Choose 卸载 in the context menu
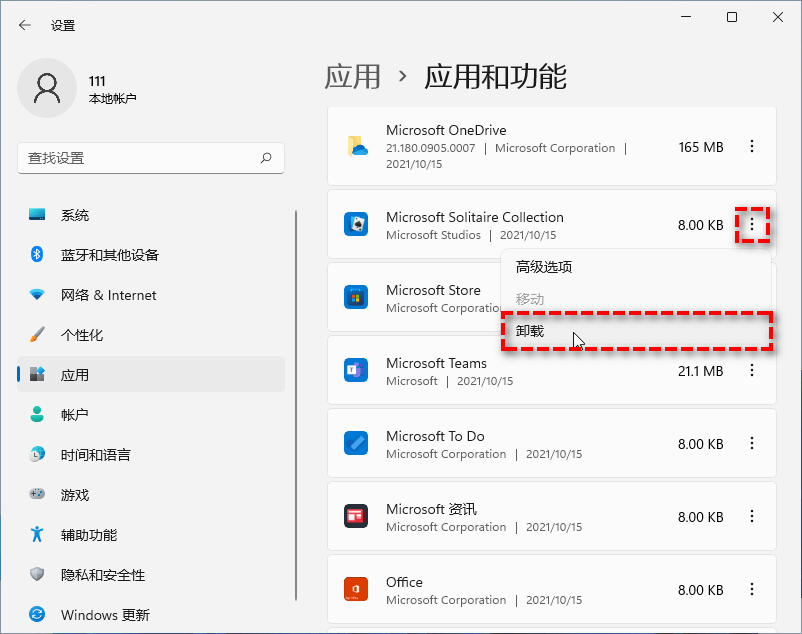The image size is (802, 634). 636,331
